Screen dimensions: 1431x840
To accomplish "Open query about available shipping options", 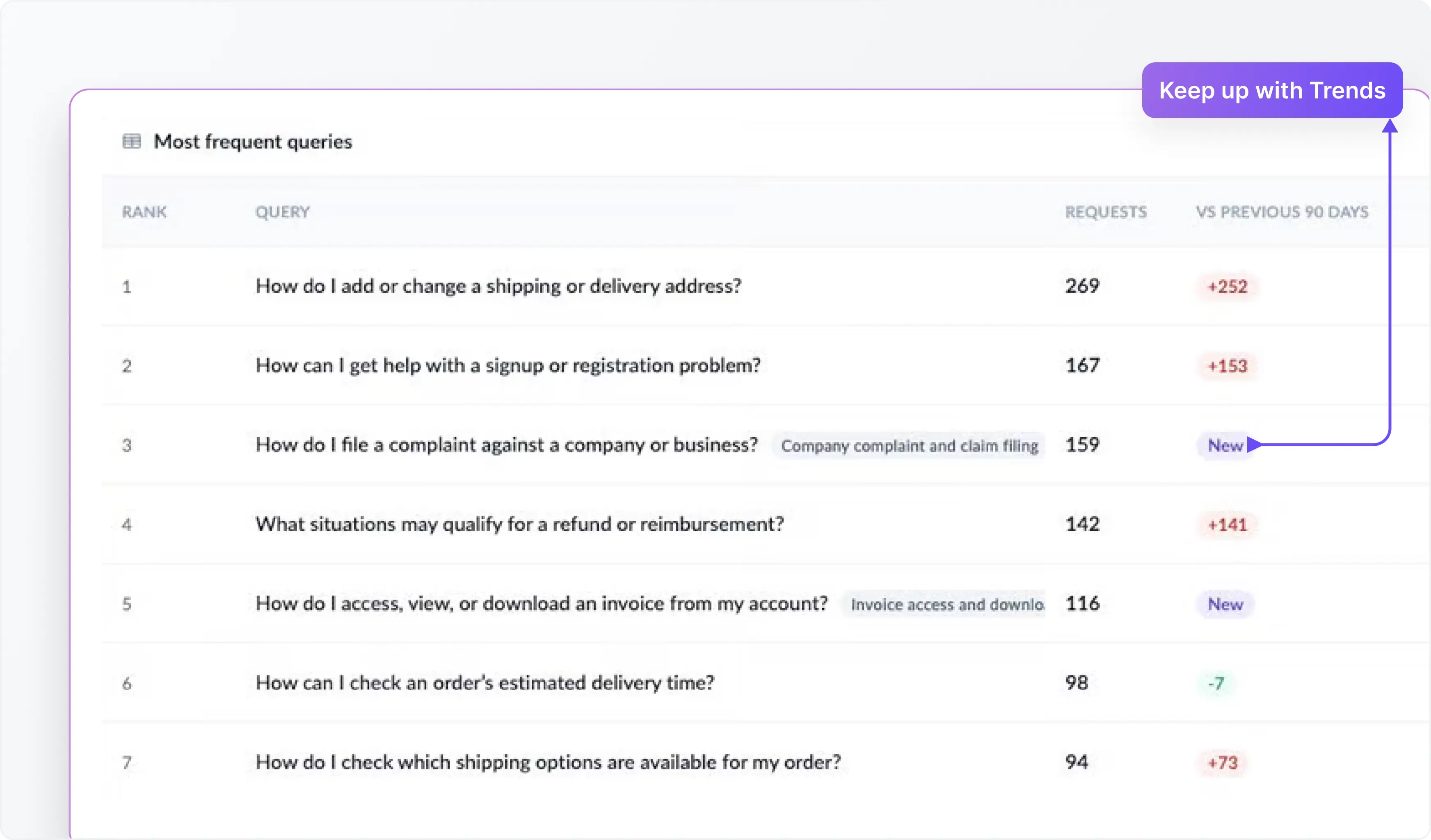I will click(x=547, y=762).
